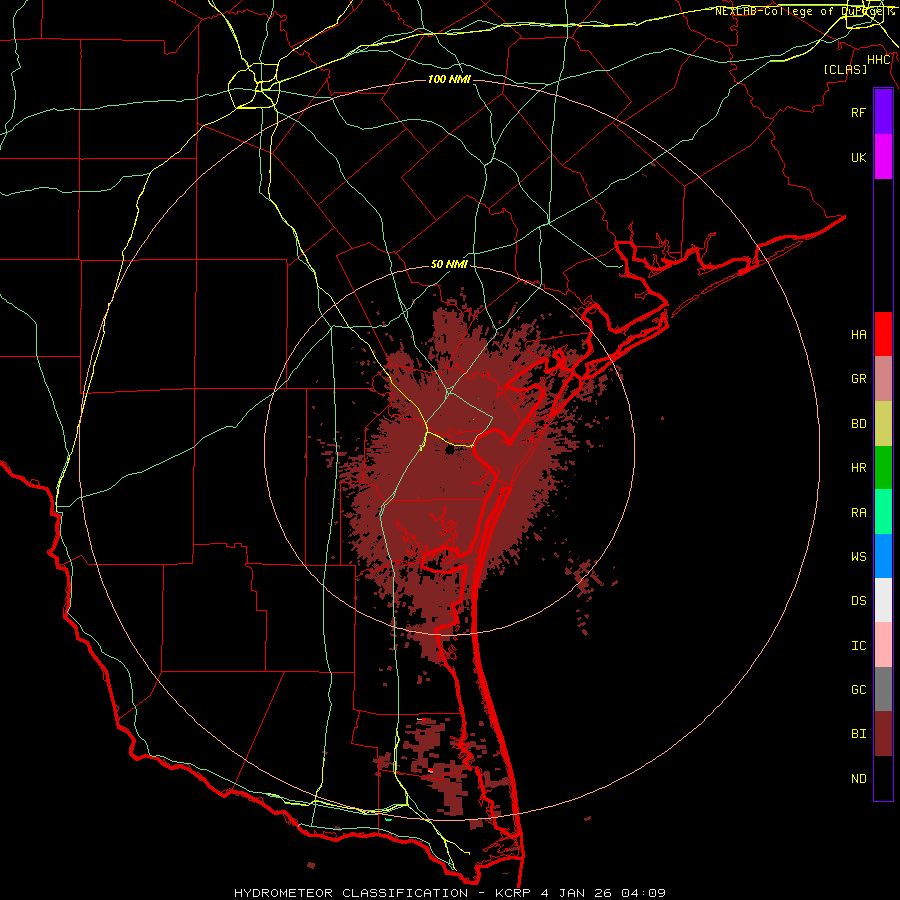
Task: Click the WS blue legend swatch
Action: tap(883, 556)
